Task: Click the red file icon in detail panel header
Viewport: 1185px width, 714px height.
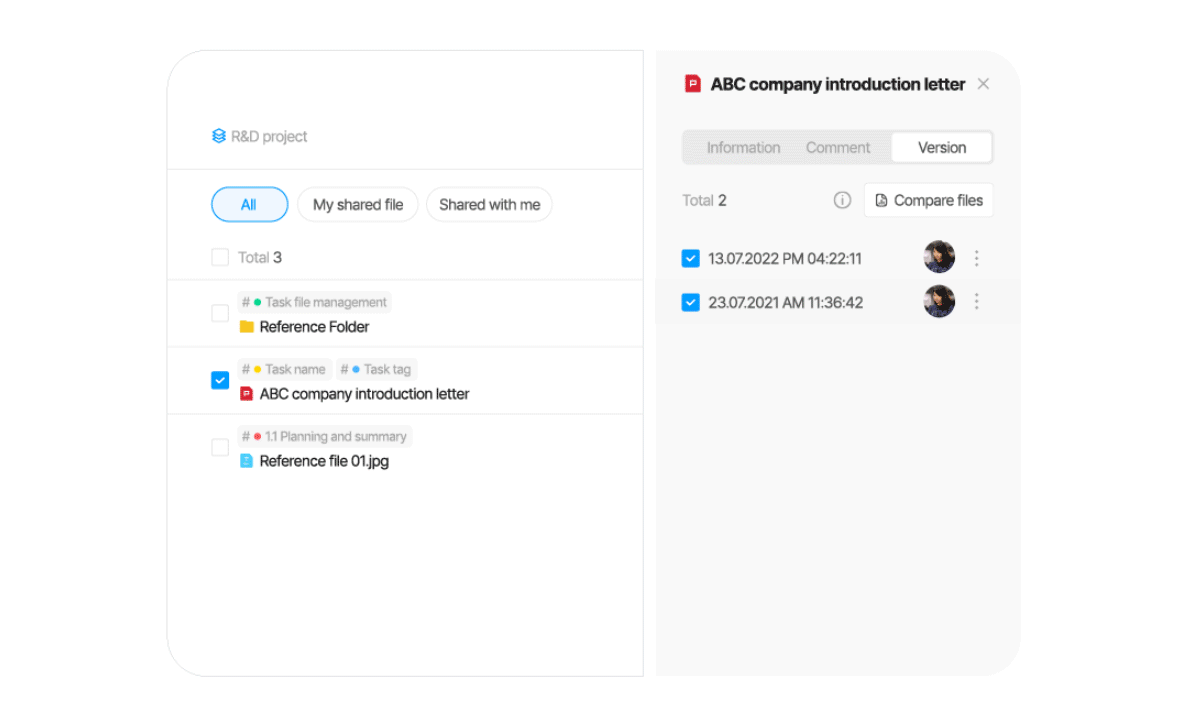Action: pos(692,84)
